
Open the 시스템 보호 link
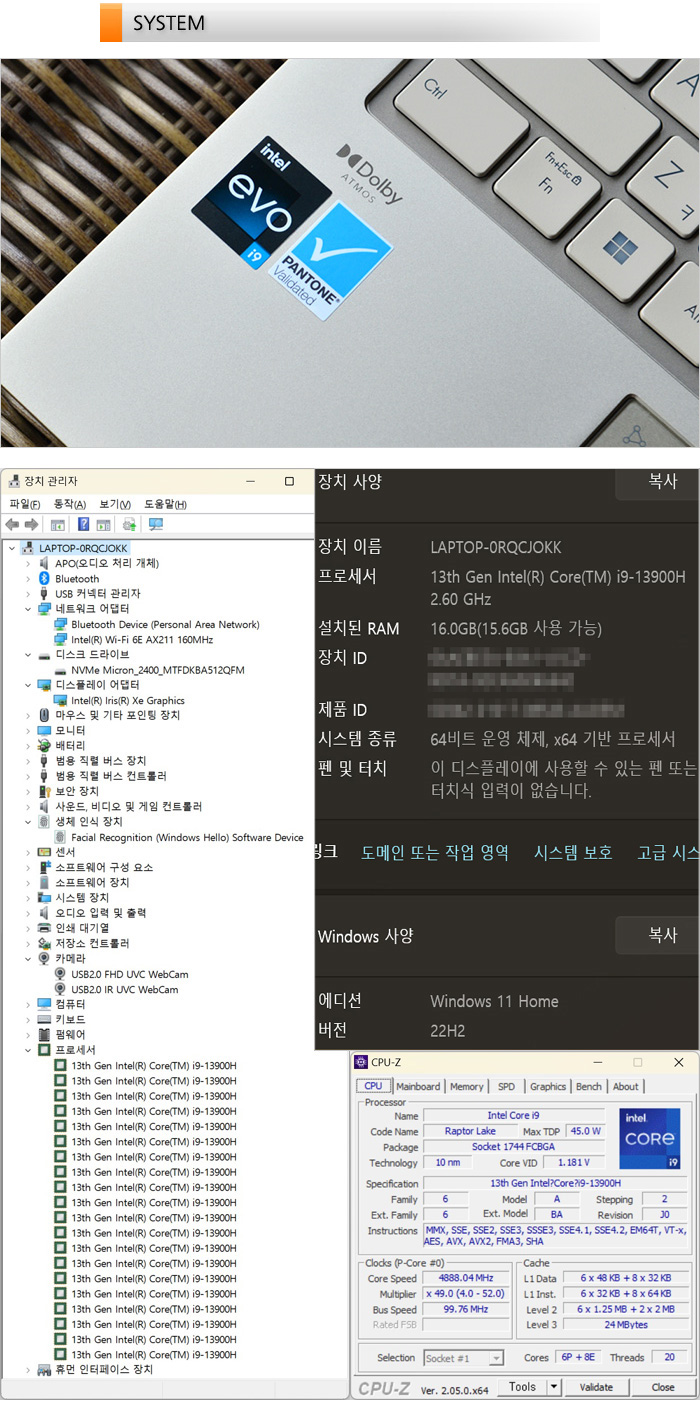573,852
